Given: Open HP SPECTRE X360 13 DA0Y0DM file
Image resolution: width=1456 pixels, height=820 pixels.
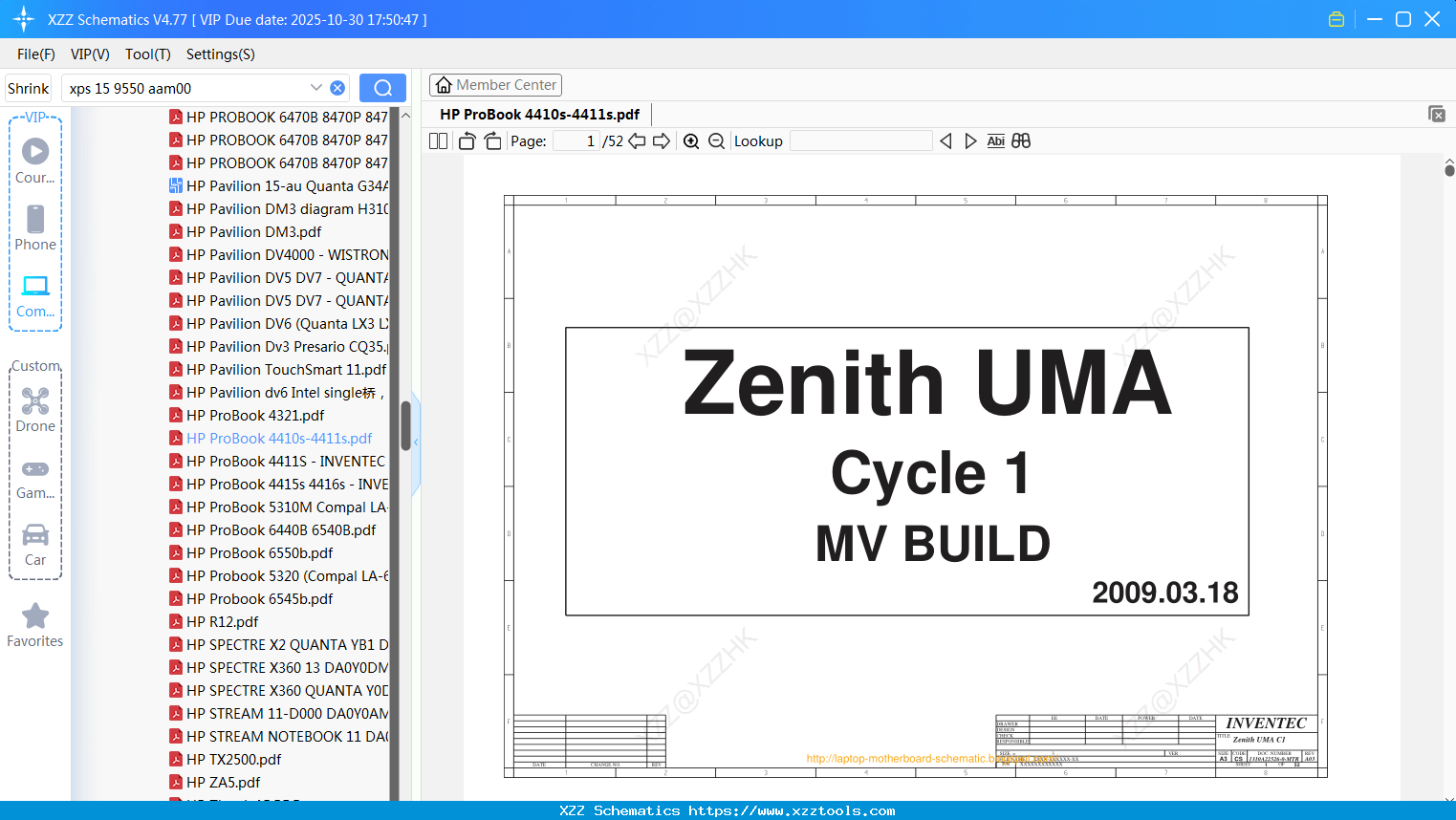Looking at the screenshot, I should tap(278, 668).
